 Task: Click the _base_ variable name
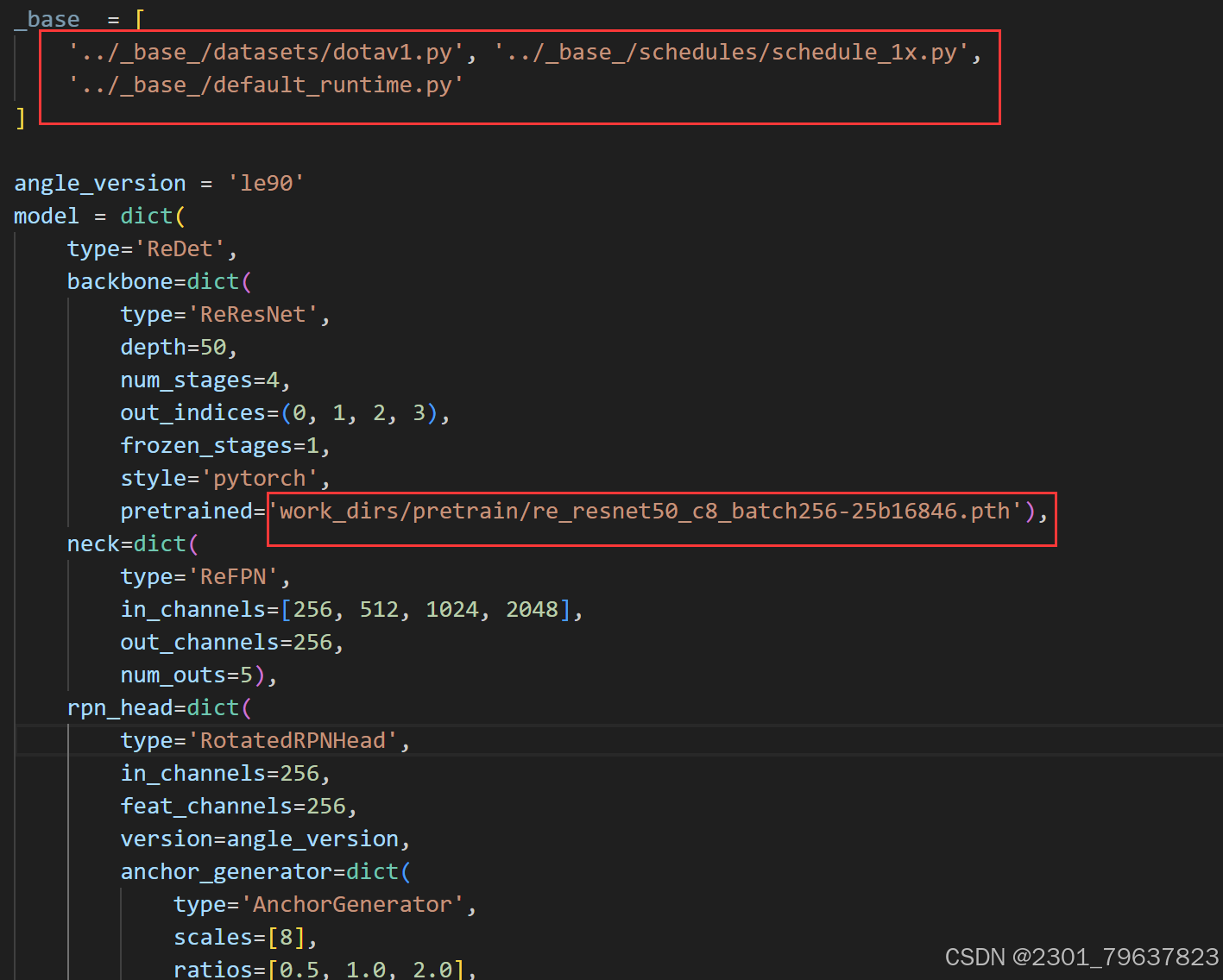tap(47, 18)
